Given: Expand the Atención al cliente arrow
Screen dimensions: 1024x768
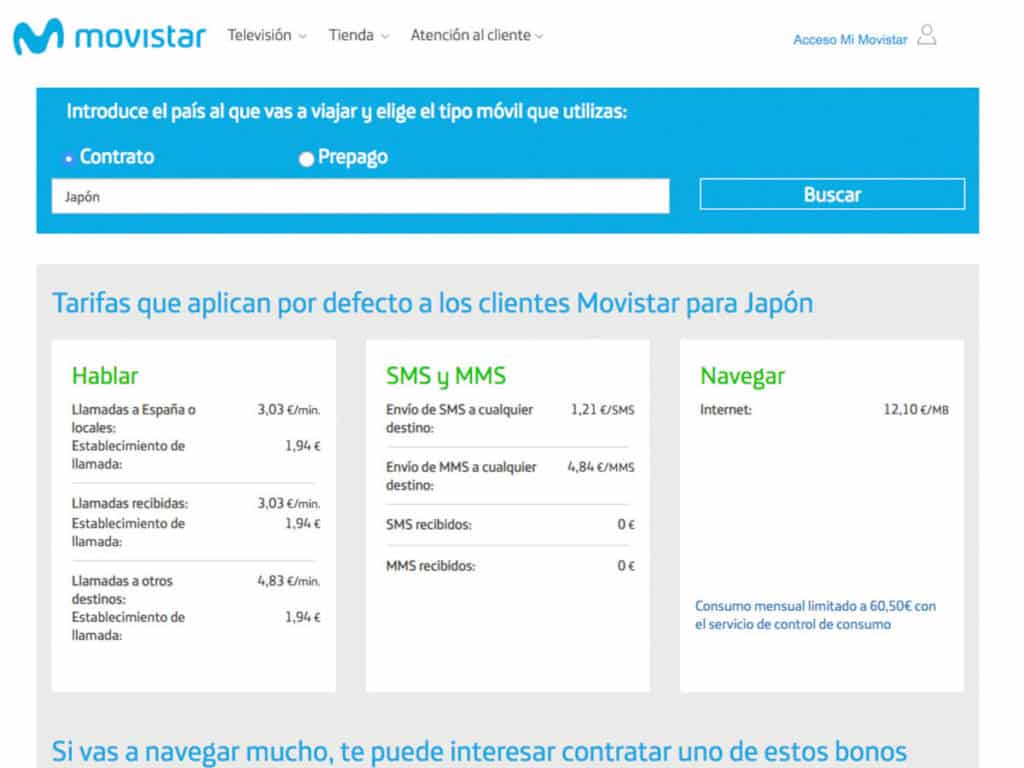Looking at the screenshot, I should click(x=539, y=37).
